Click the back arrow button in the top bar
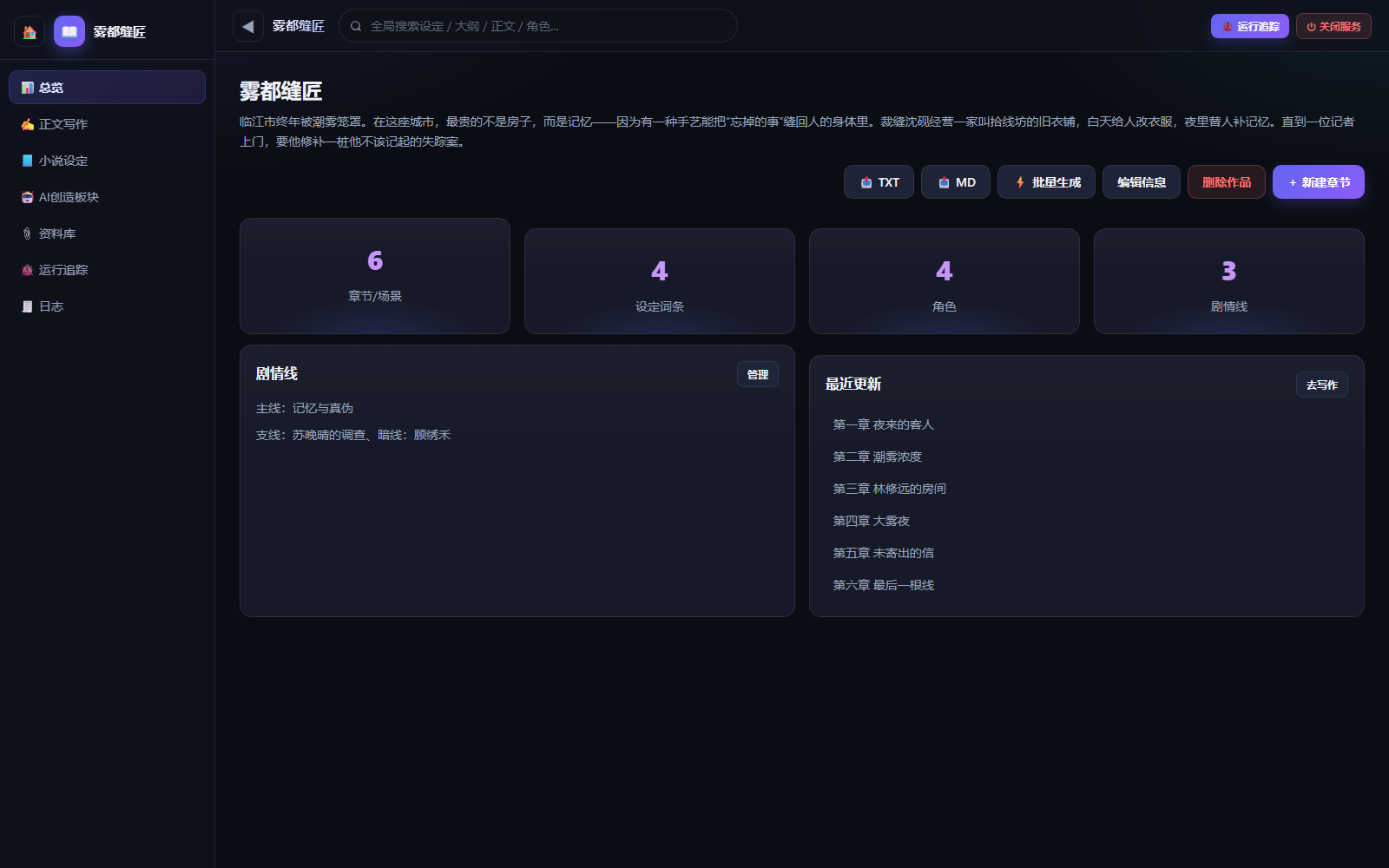 pos(248,26)
